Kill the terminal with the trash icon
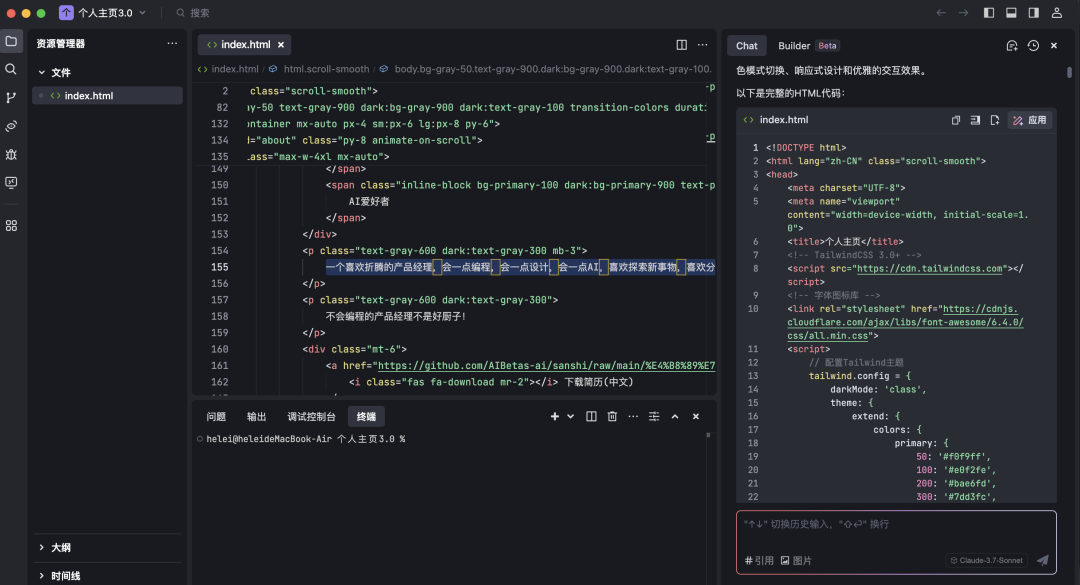 [x=612, y=416]
